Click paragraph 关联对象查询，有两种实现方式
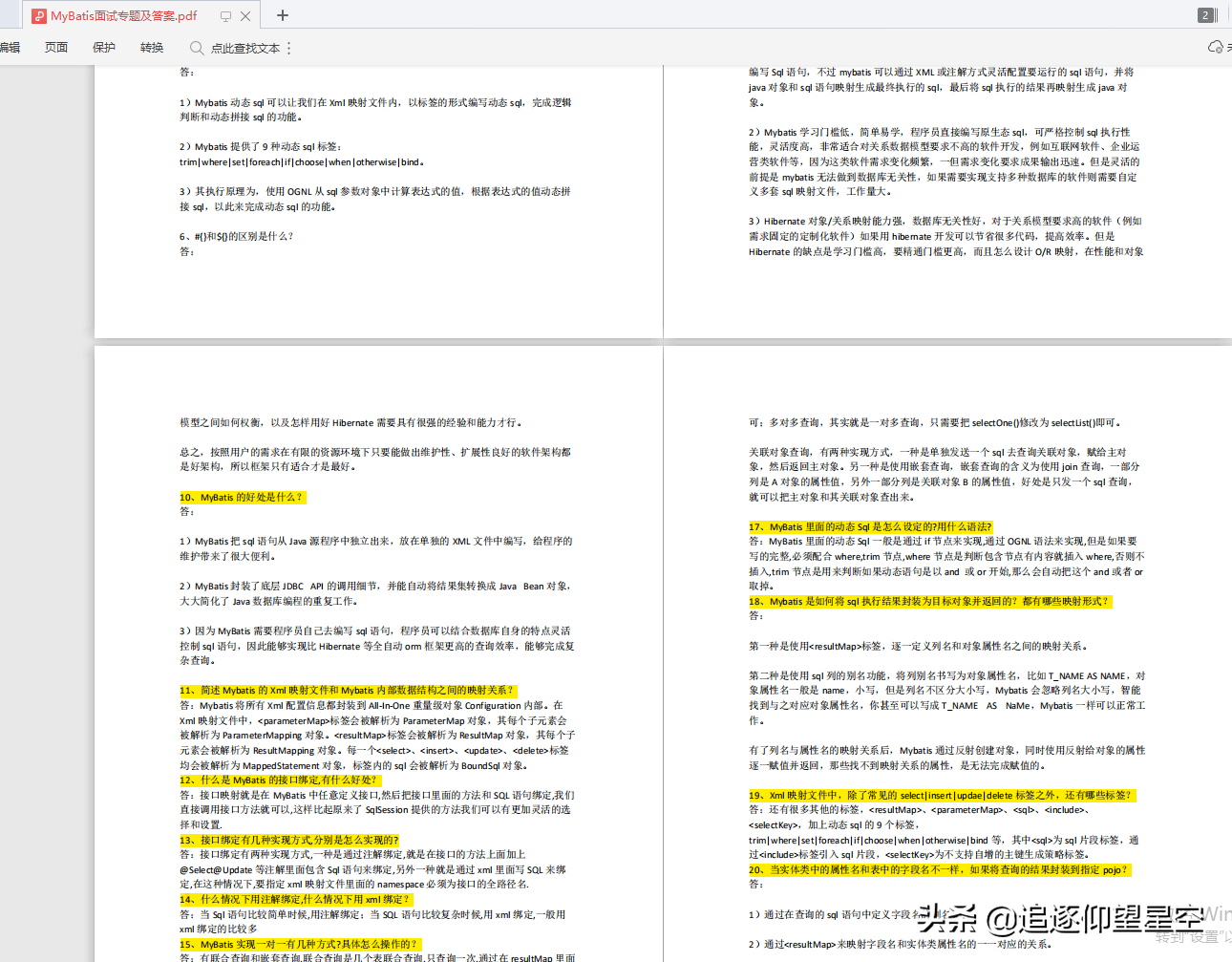Viewport: 1232px width, 962px height. (945, 475)
